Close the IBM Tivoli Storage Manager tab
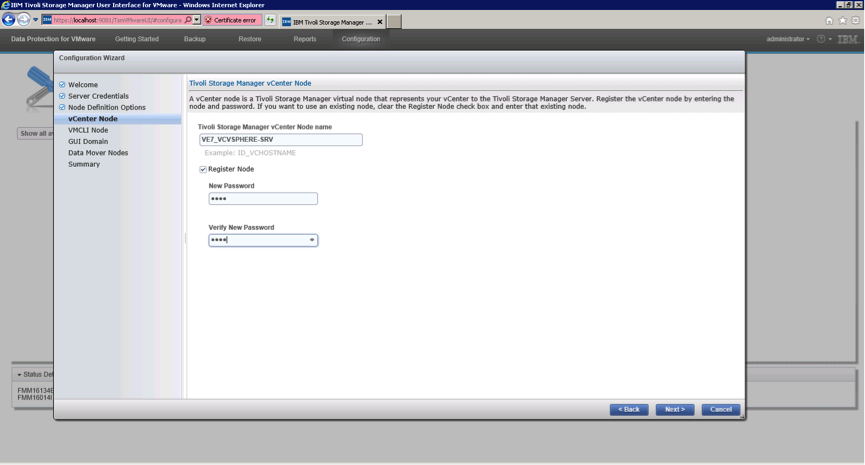Screen dimensions: 865x465 click(380, 22)
